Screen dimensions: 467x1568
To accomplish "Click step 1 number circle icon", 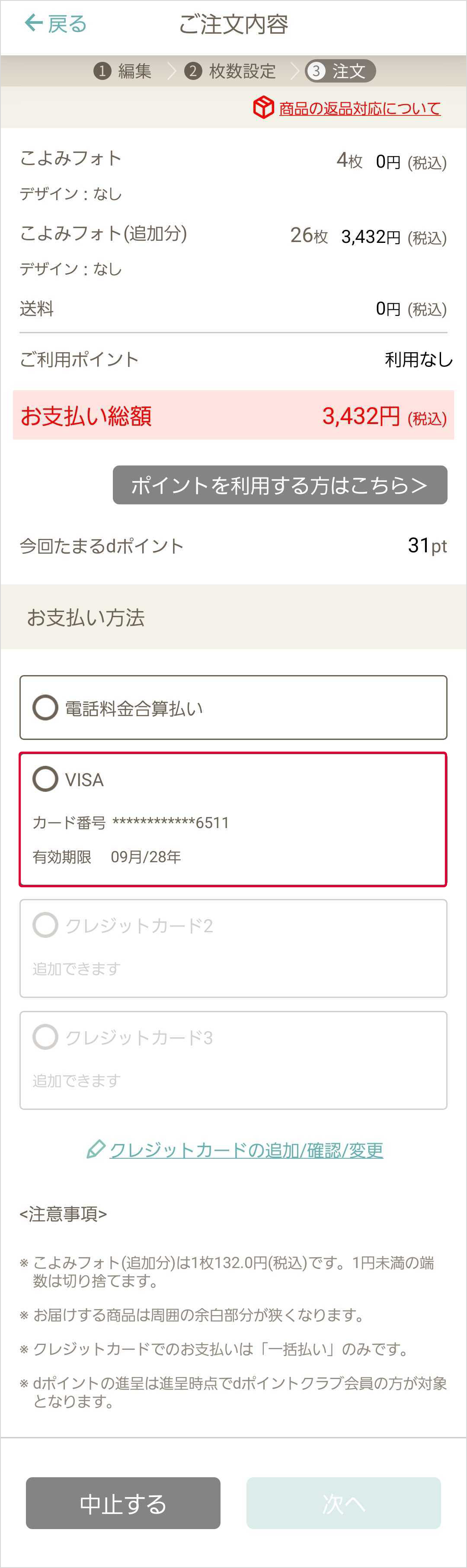I will click(102, 71).
